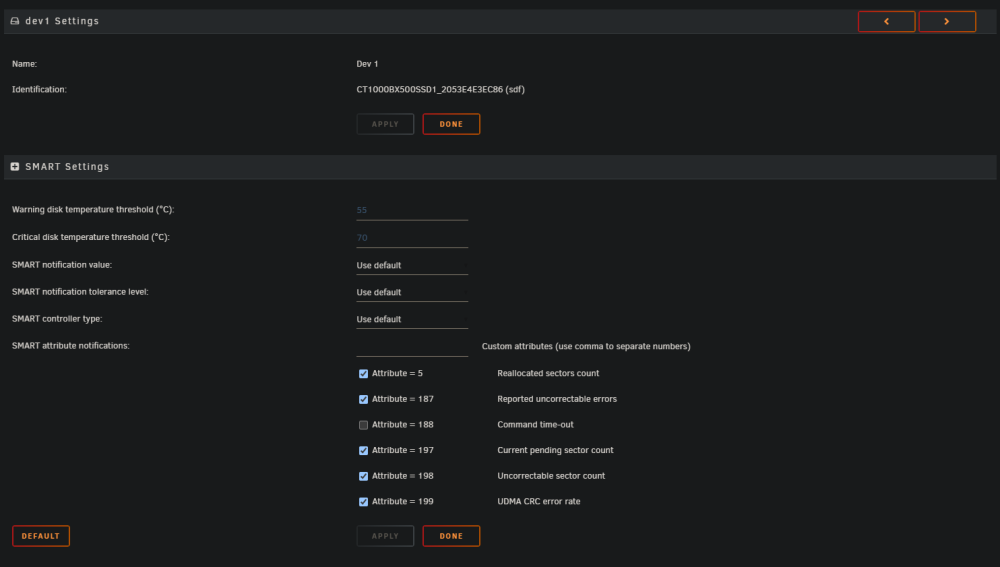Open SMART controller type dropdown

click(x=412, y=319)
